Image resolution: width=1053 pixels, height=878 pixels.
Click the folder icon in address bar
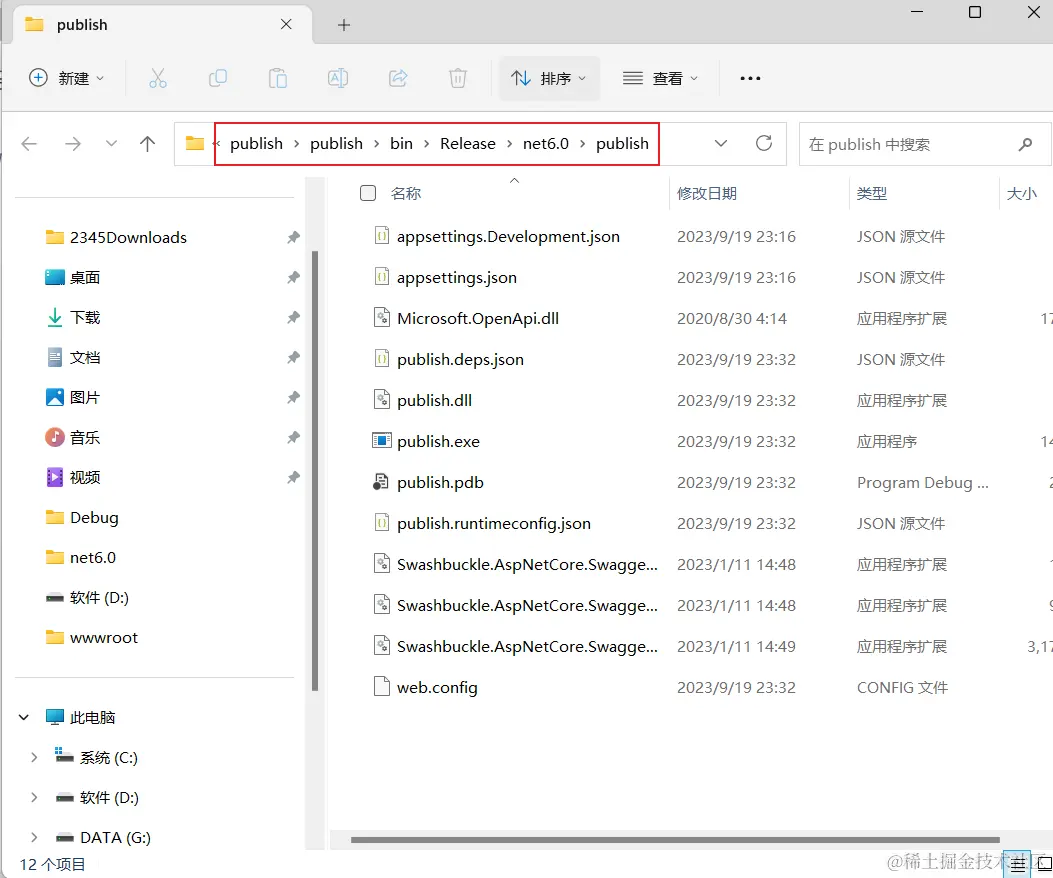[195, 143]
